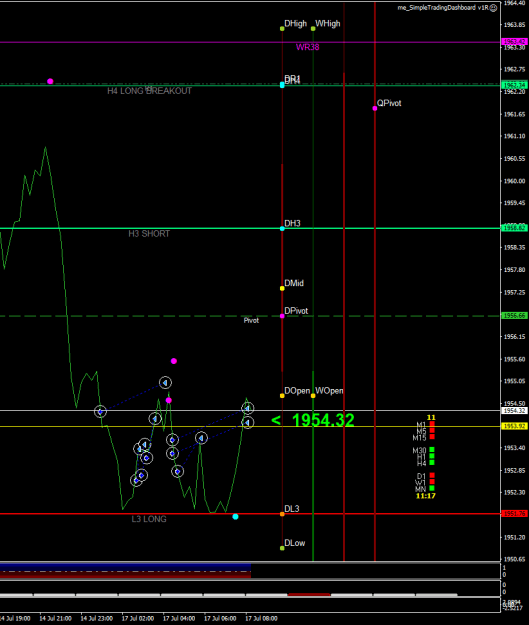Viewport: 529px width, 625px height.
Task: Click the DLow label
Action: pos(295,543)
